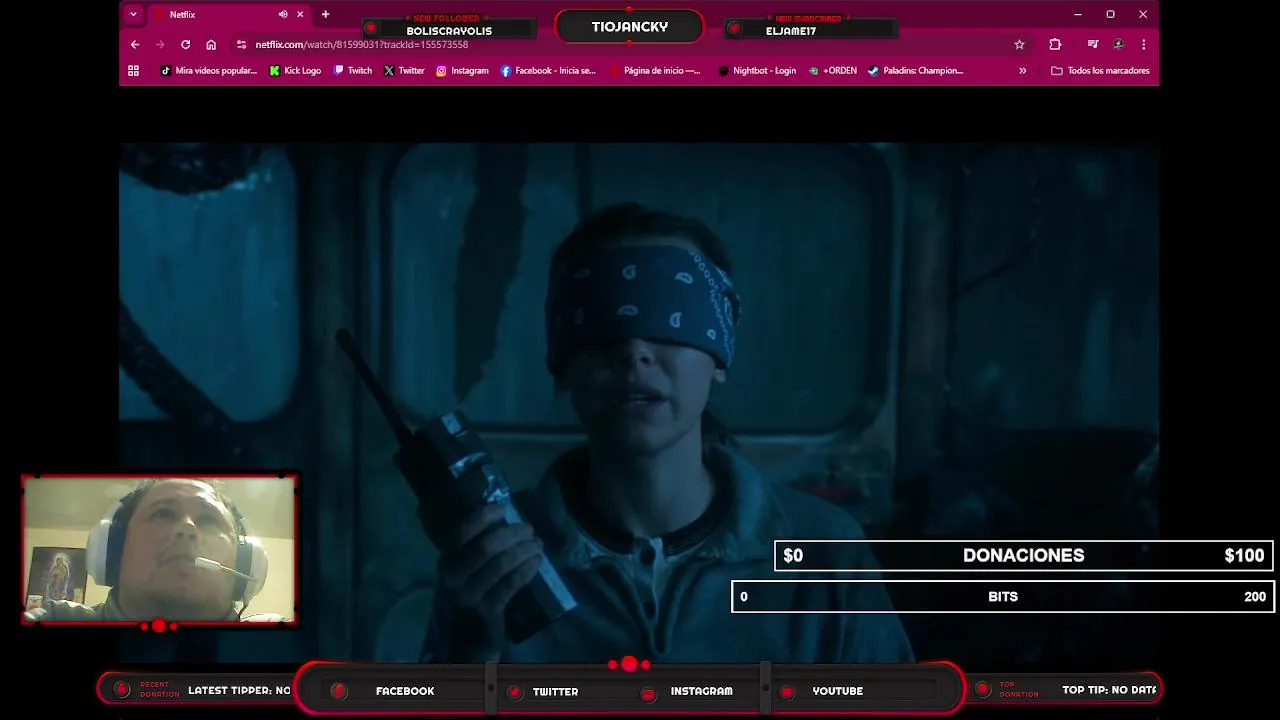Open the browser profile avatar
The width and height of the screenshot is (1280, 720).
(x=1118, y=44)
